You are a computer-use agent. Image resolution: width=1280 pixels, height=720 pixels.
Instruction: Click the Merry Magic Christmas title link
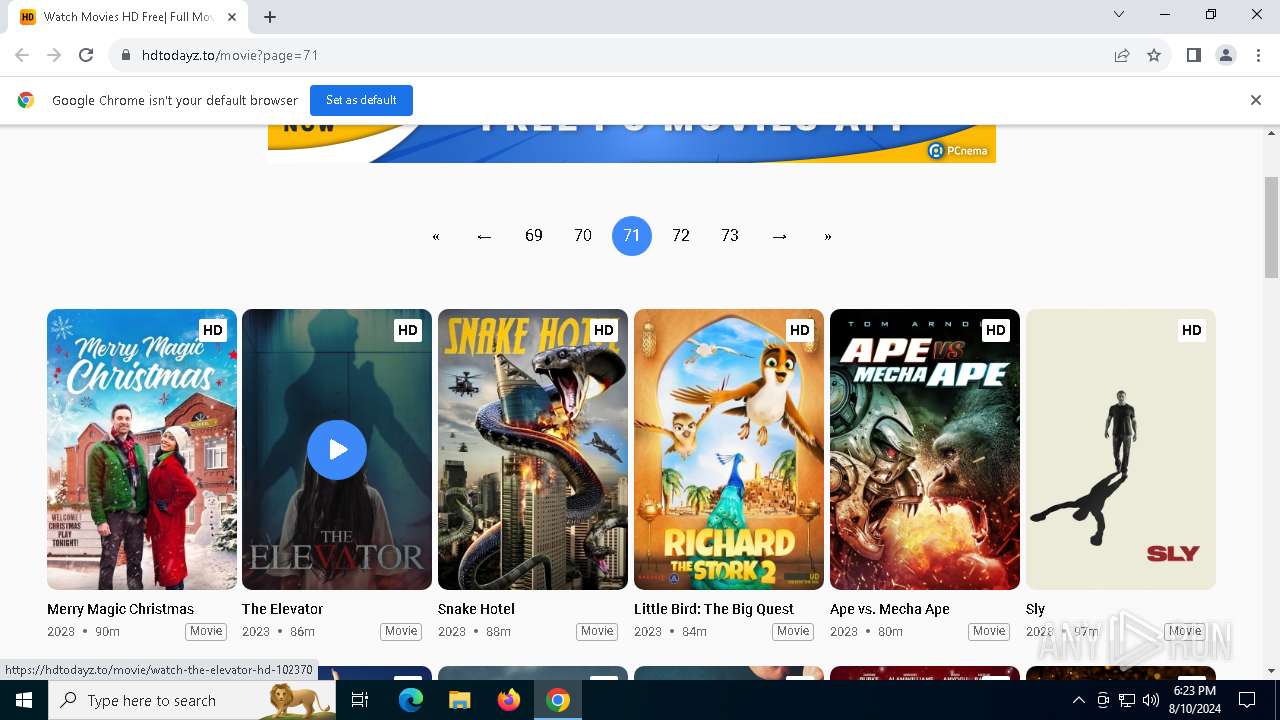click(x=120, y=609)
